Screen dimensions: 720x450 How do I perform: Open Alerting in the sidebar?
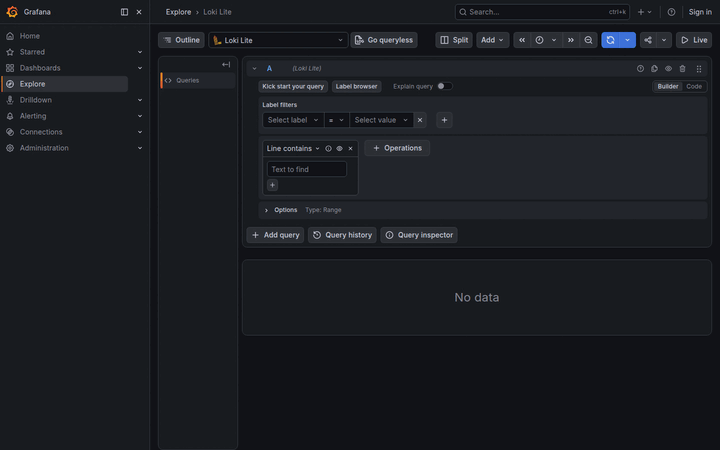tap(33, 116)
